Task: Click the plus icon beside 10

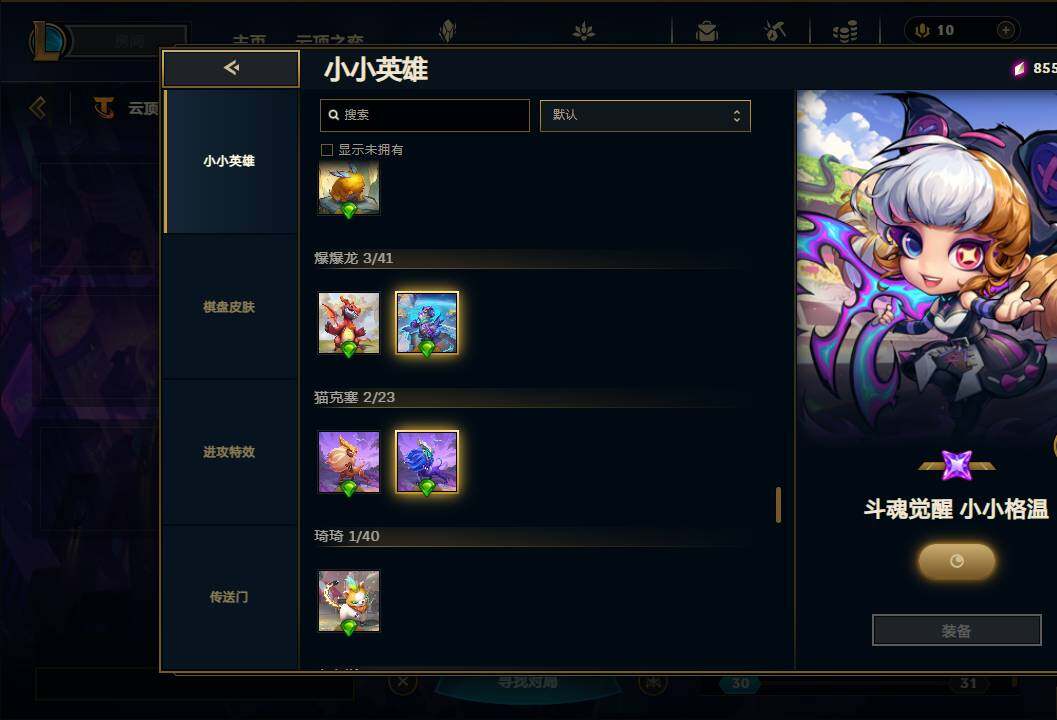Action: coord(1005,30)
